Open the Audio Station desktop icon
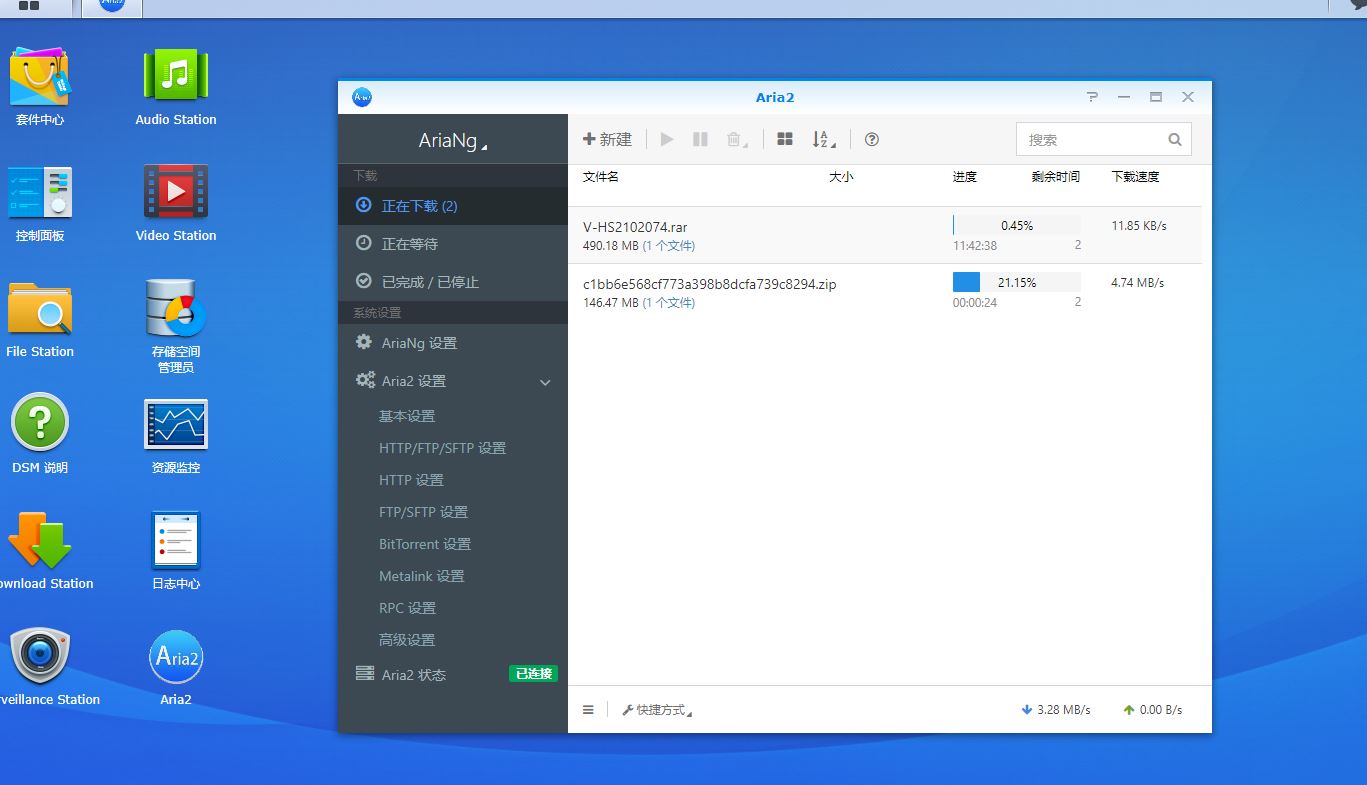The width and height of the screenshot is (1367, 785). [176, 77]
